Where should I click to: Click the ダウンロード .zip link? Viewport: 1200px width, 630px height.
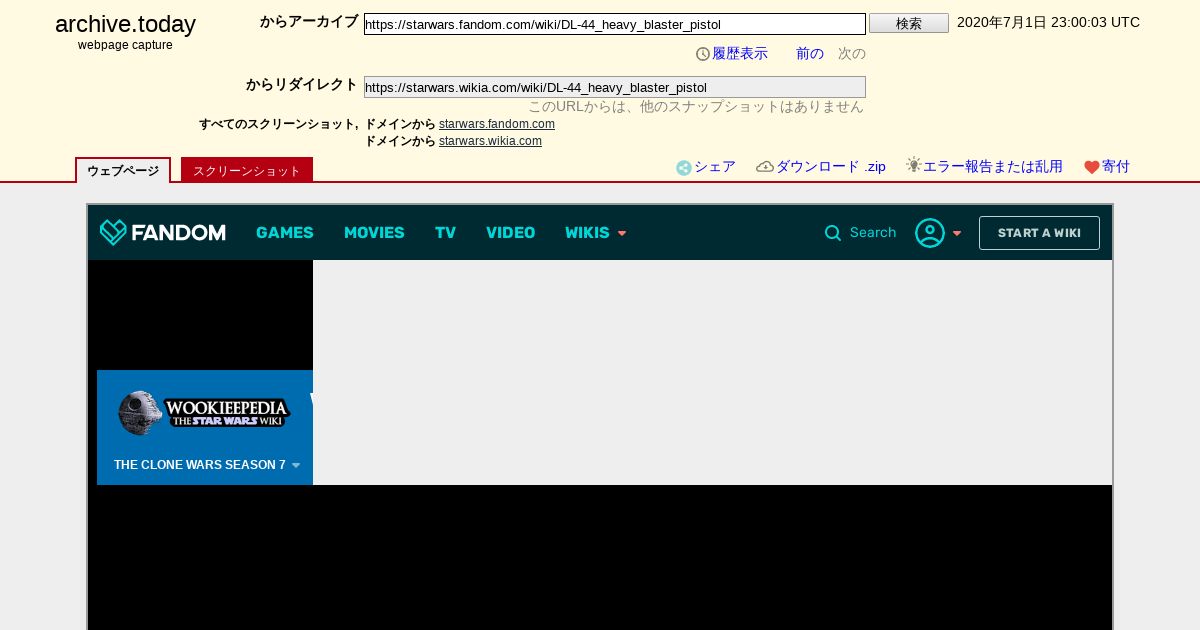[831, 167]
